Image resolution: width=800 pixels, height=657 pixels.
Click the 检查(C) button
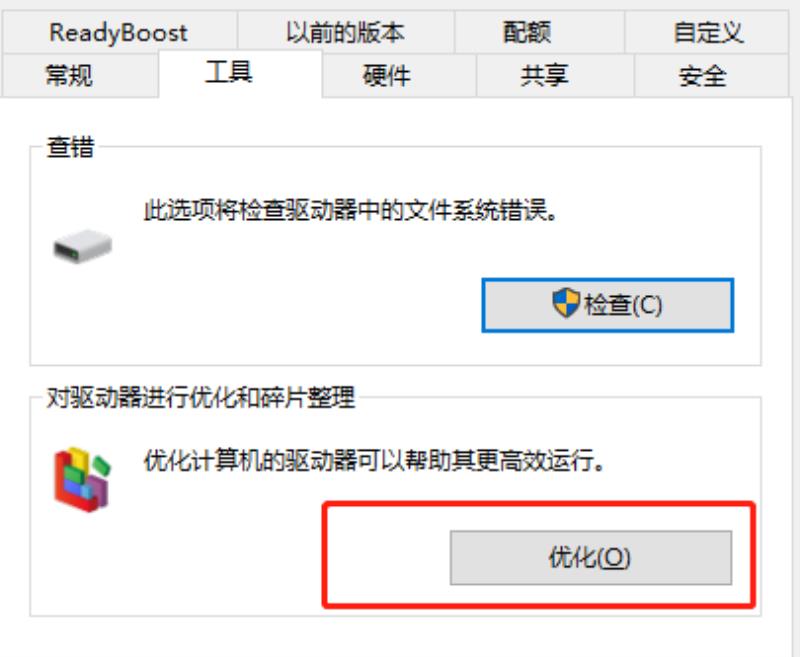coord(608,305)
